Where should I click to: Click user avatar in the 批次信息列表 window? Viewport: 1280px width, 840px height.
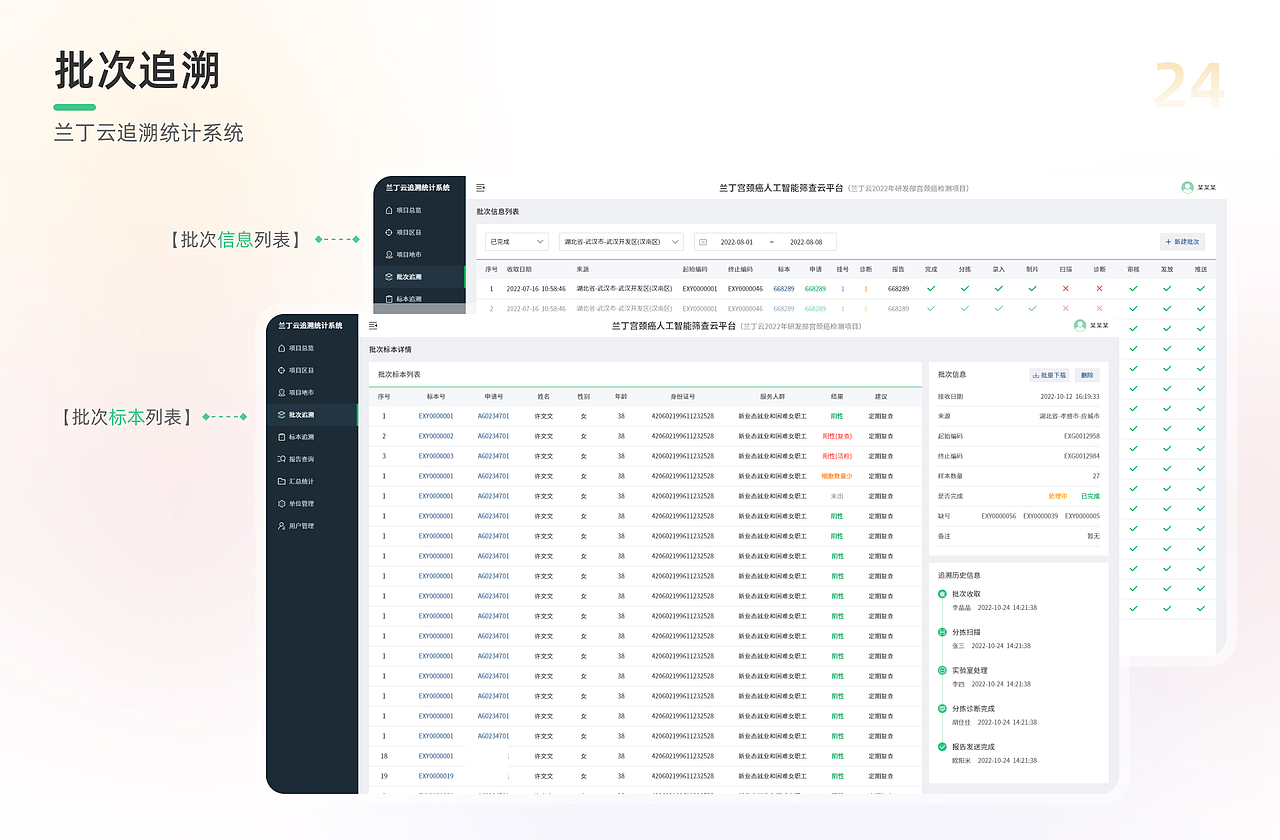point(1187,188)
